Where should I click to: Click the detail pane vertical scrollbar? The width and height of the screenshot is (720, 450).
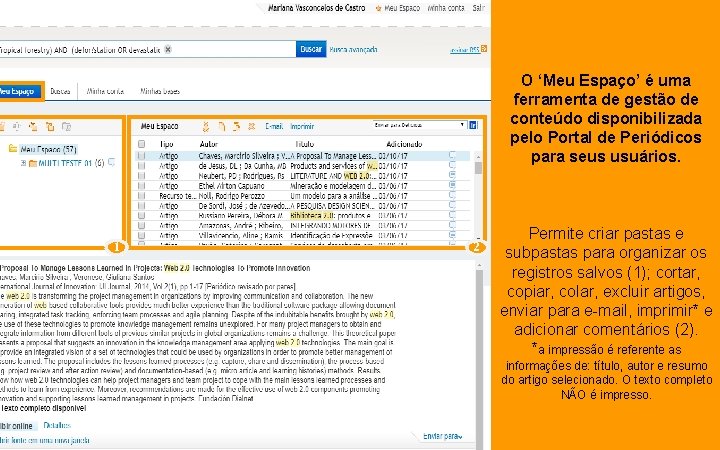point(478,358)
